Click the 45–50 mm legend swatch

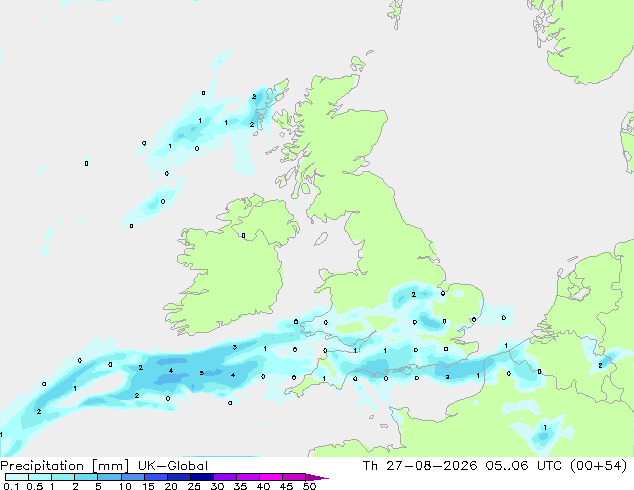[x=294, y=477]
